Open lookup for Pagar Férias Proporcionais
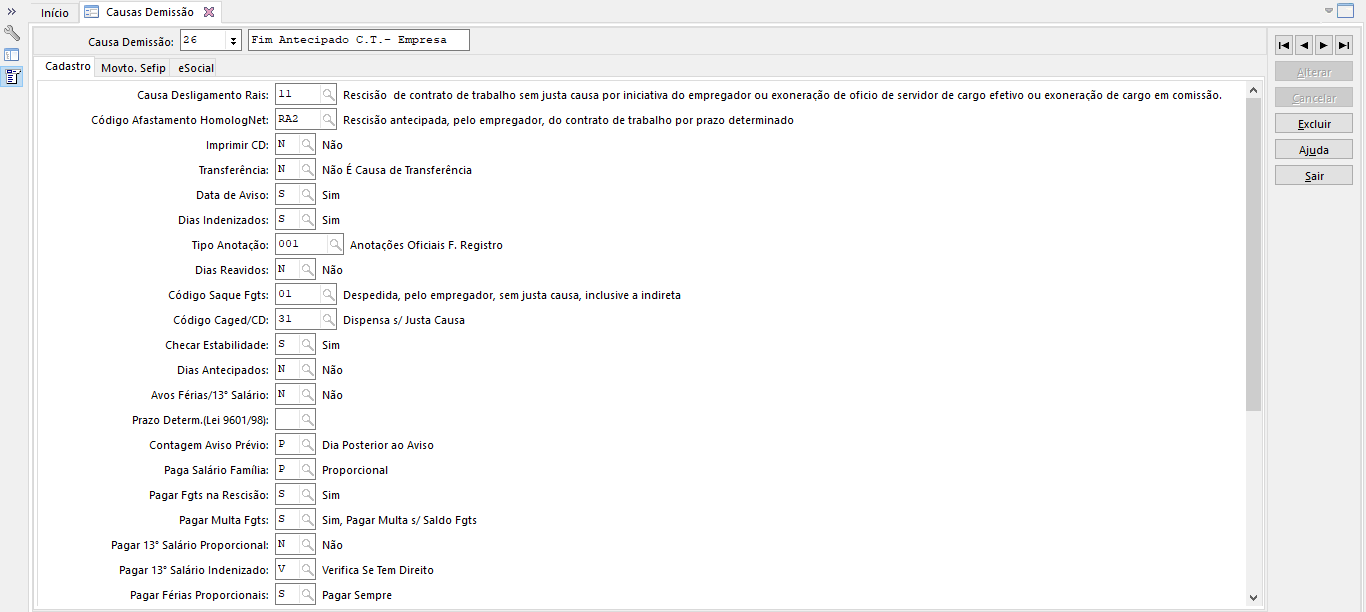The width and height of the screenshot is (1366, 612). pos(307,595)
